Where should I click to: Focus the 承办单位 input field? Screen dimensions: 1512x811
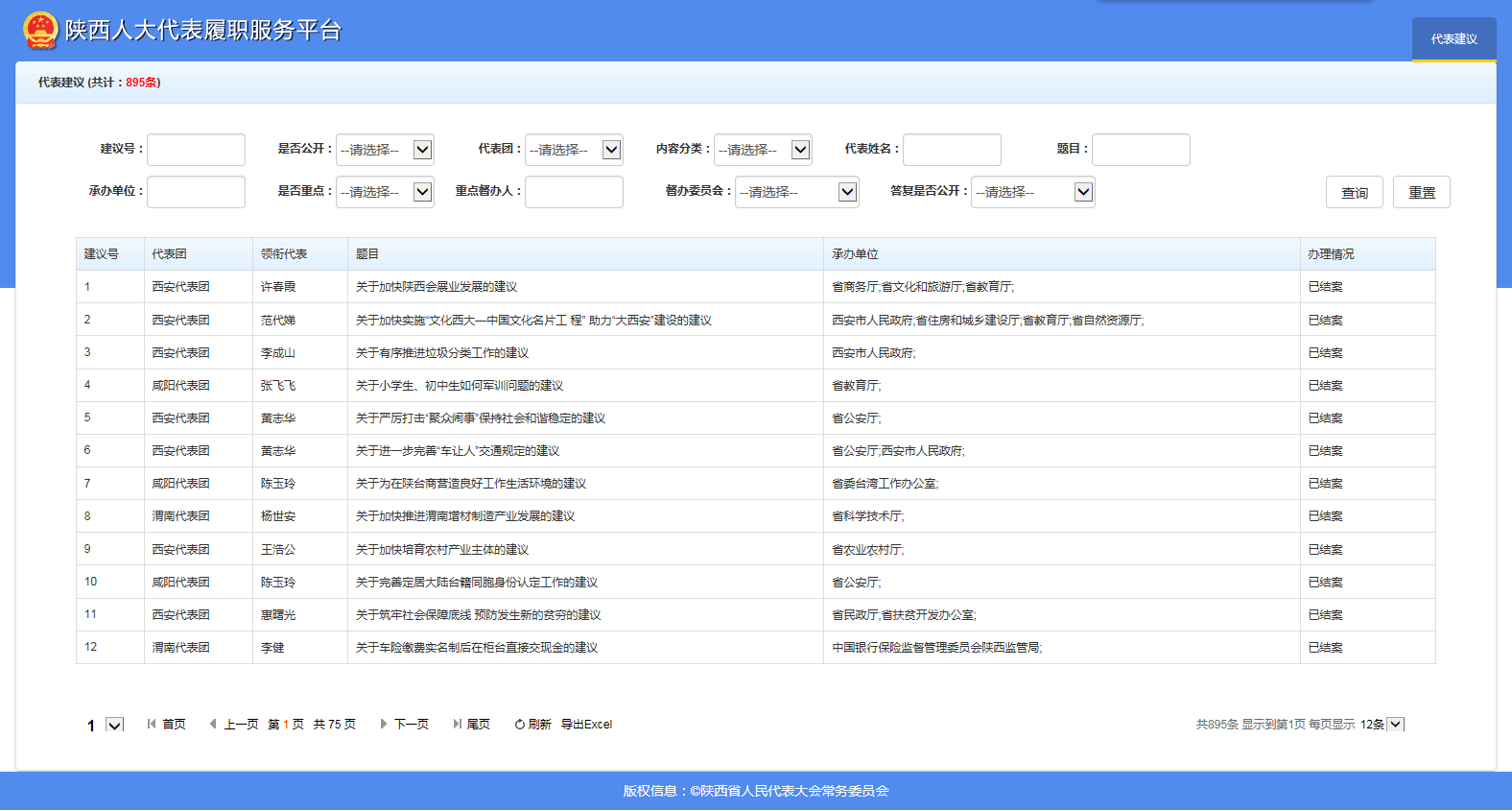pyautogui.click(x=196, y=192)
